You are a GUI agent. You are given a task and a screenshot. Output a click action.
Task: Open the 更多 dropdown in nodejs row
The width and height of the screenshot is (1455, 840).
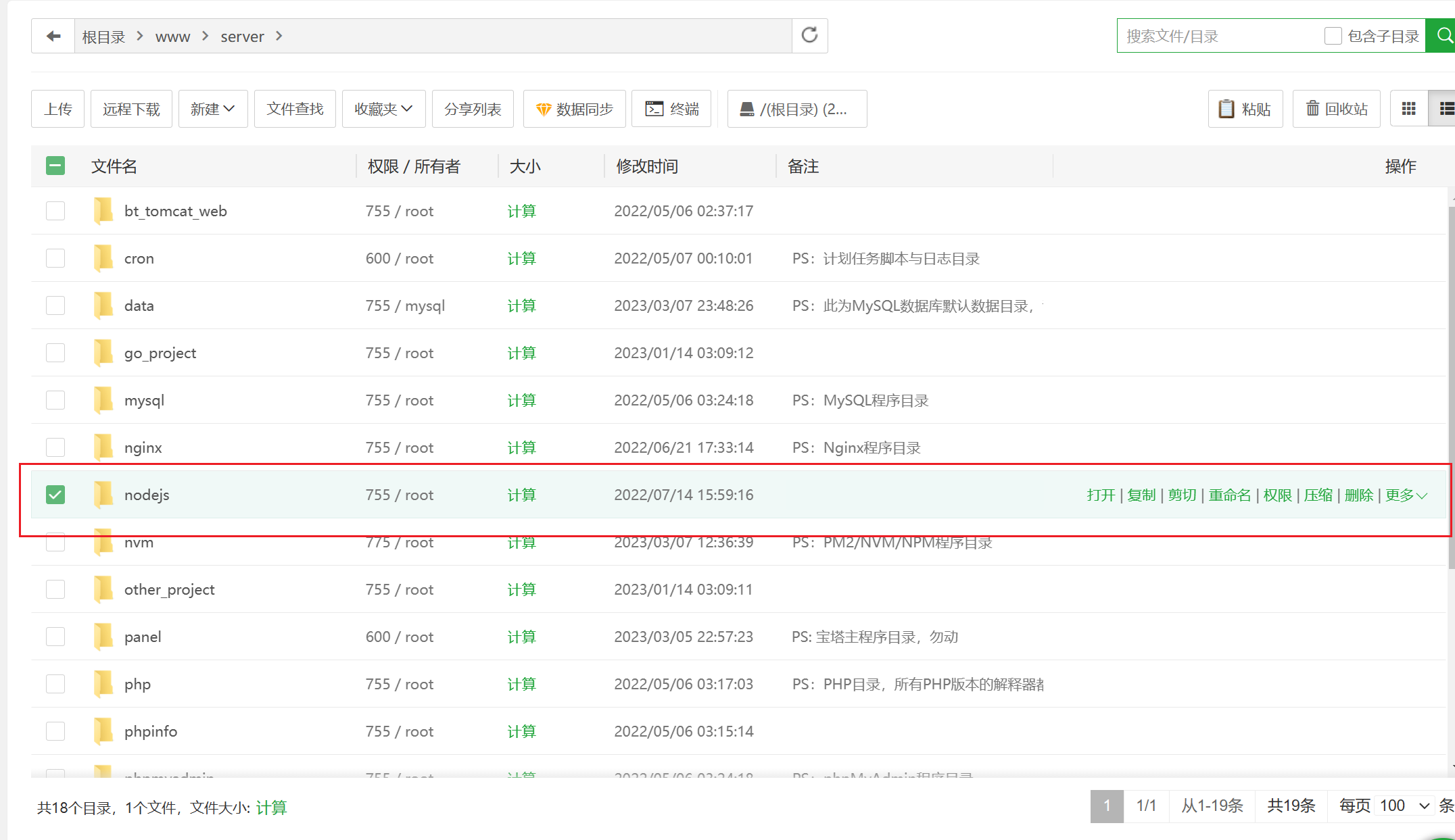pos(1406,495)
